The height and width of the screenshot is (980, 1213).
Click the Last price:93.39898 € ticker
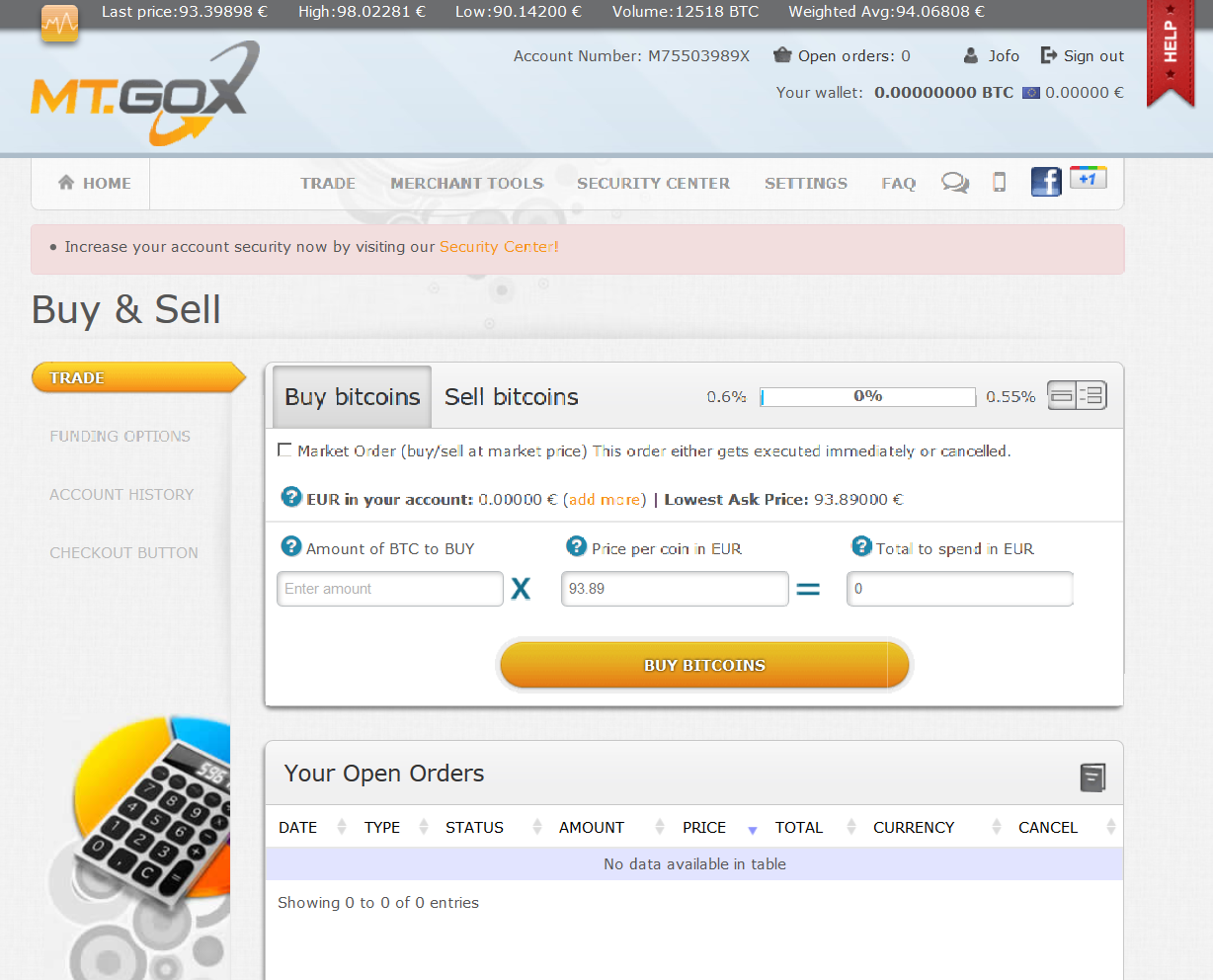pos(185,12)
